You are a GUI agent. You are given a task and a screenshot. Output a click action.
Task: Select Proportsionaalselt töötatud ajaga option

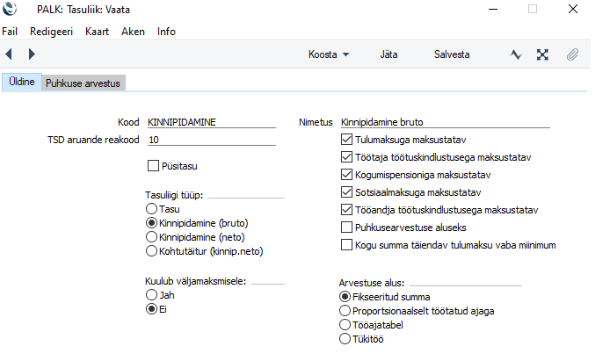(345, 311)
